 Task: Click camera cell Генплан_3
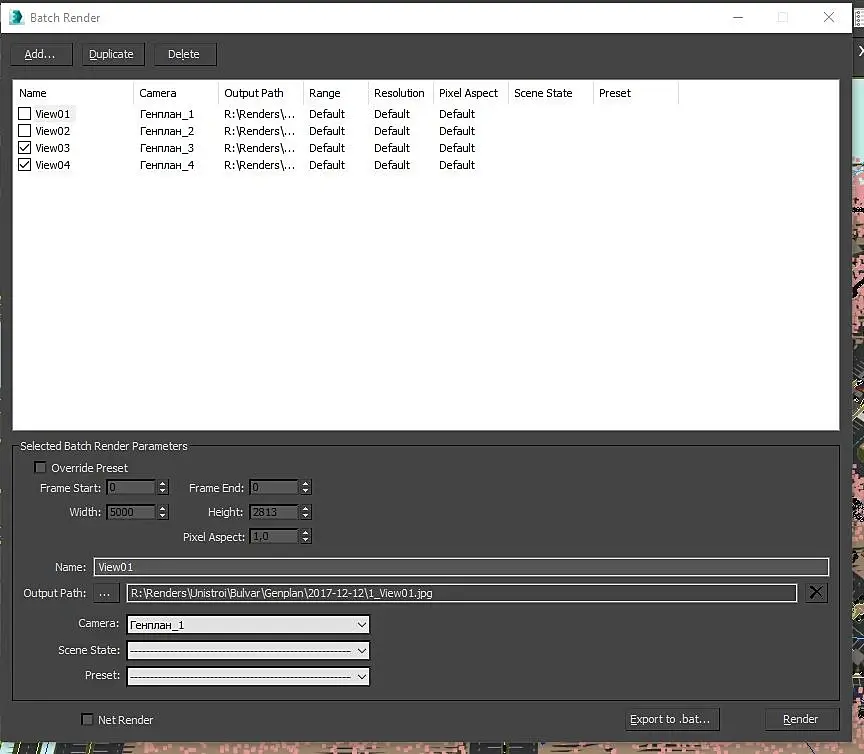pos(166,148)
